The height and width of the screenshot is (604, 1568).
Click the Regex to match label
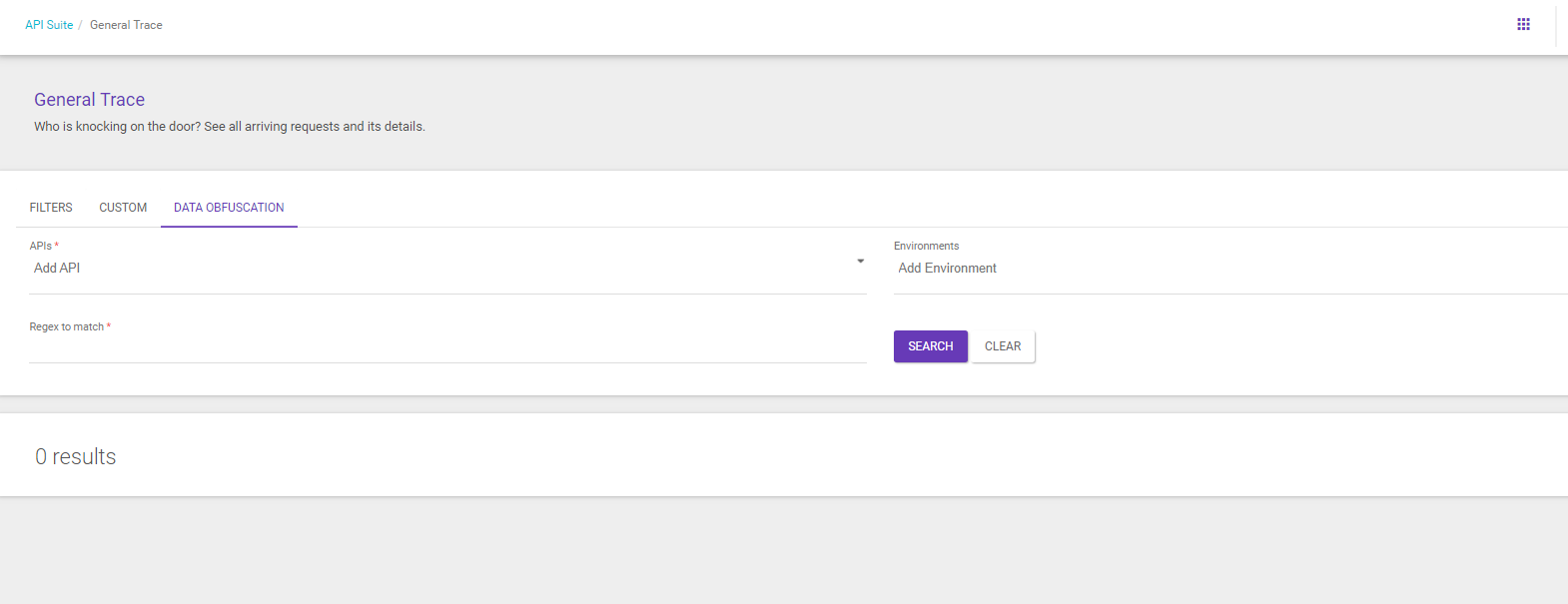66,326
